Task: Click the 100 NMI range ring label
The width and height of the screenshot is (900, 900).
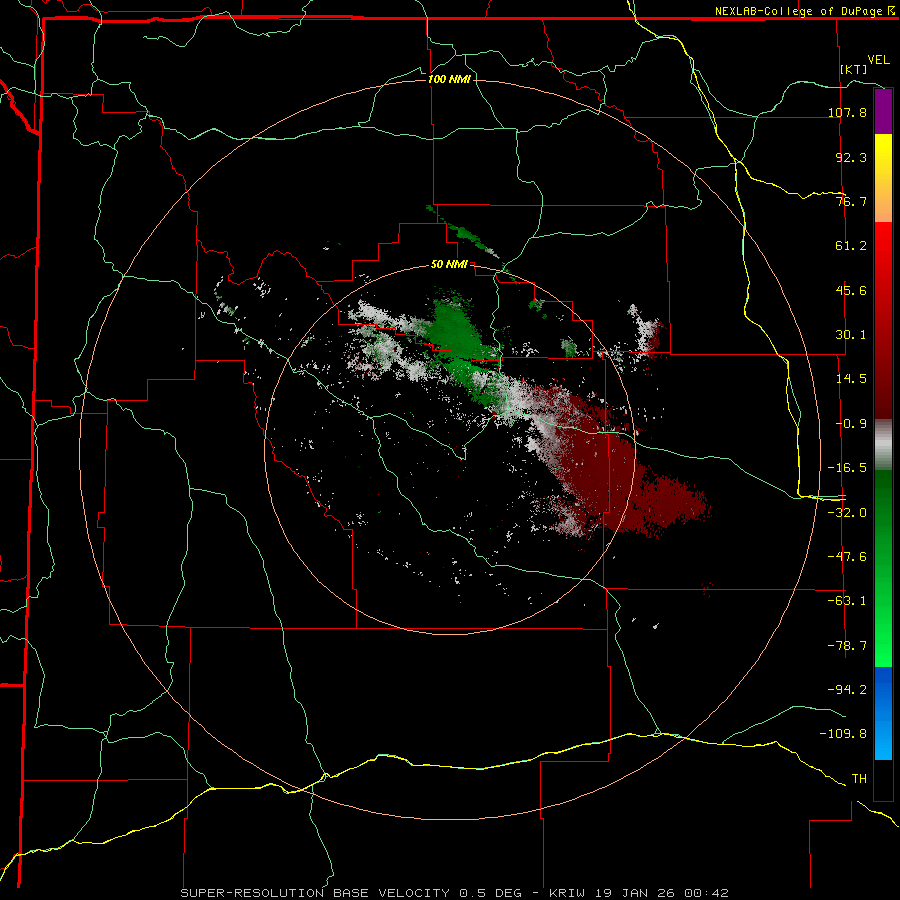Action: (x=449, y=79)
